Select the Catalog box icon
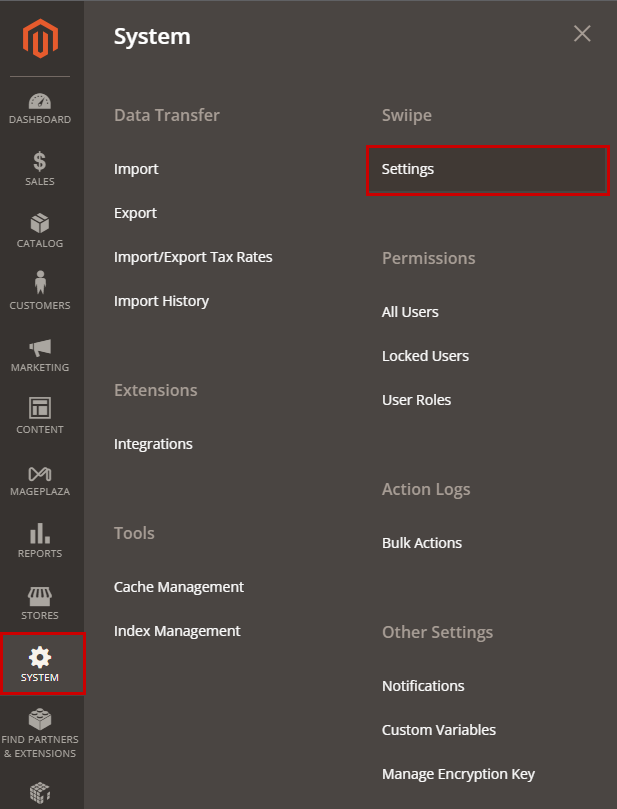Screen dimensions: 617x809 (40, 224)
